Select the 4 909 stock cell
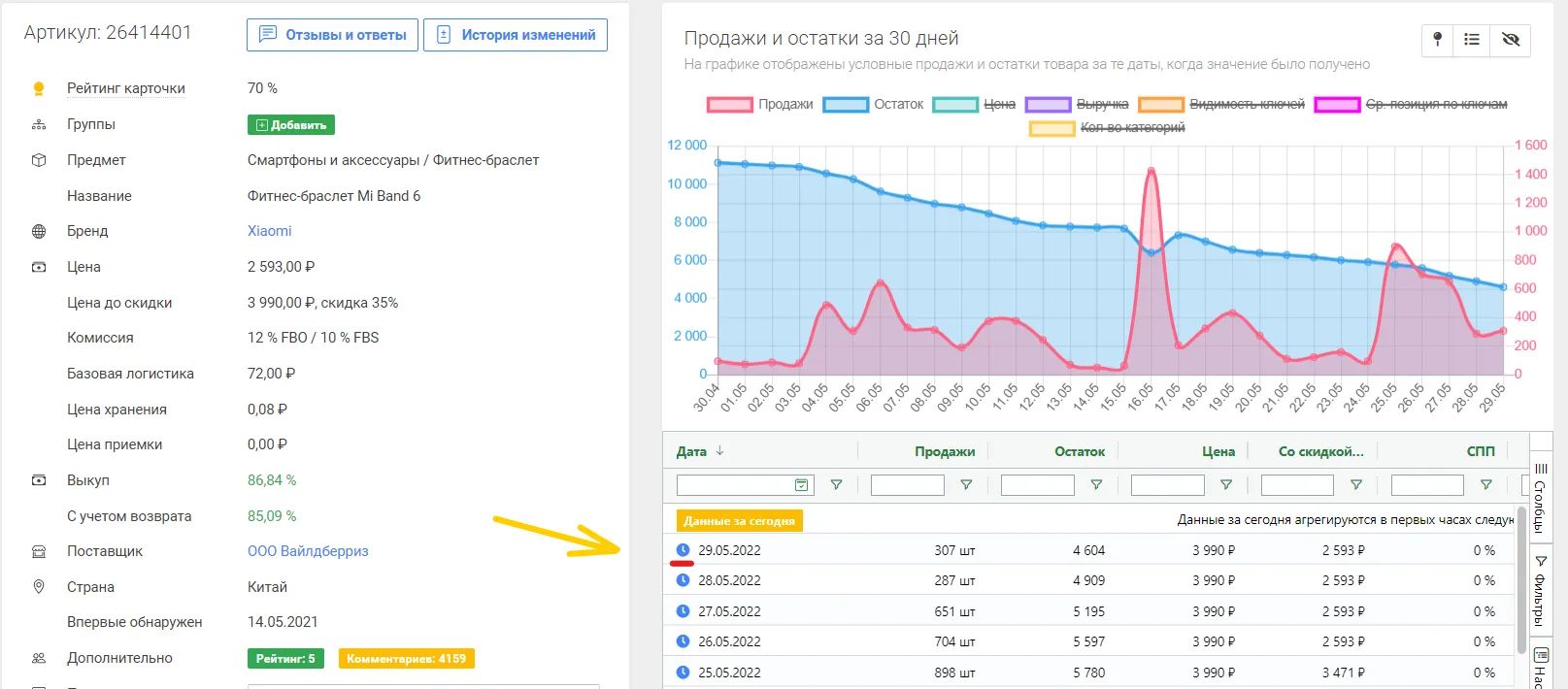1568x689 pixels. [x=1088, y=580]
